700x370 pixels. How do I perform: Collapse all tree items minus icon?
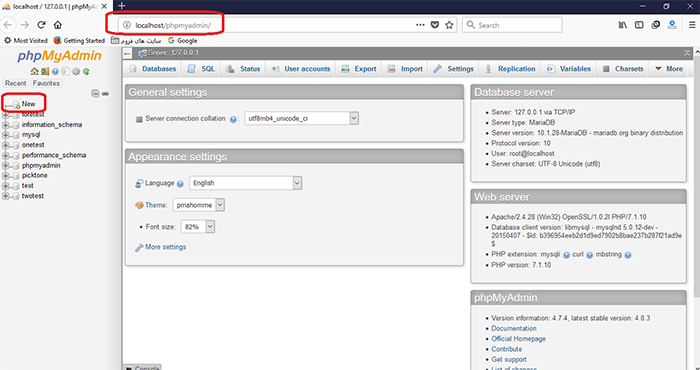point(95,94)
